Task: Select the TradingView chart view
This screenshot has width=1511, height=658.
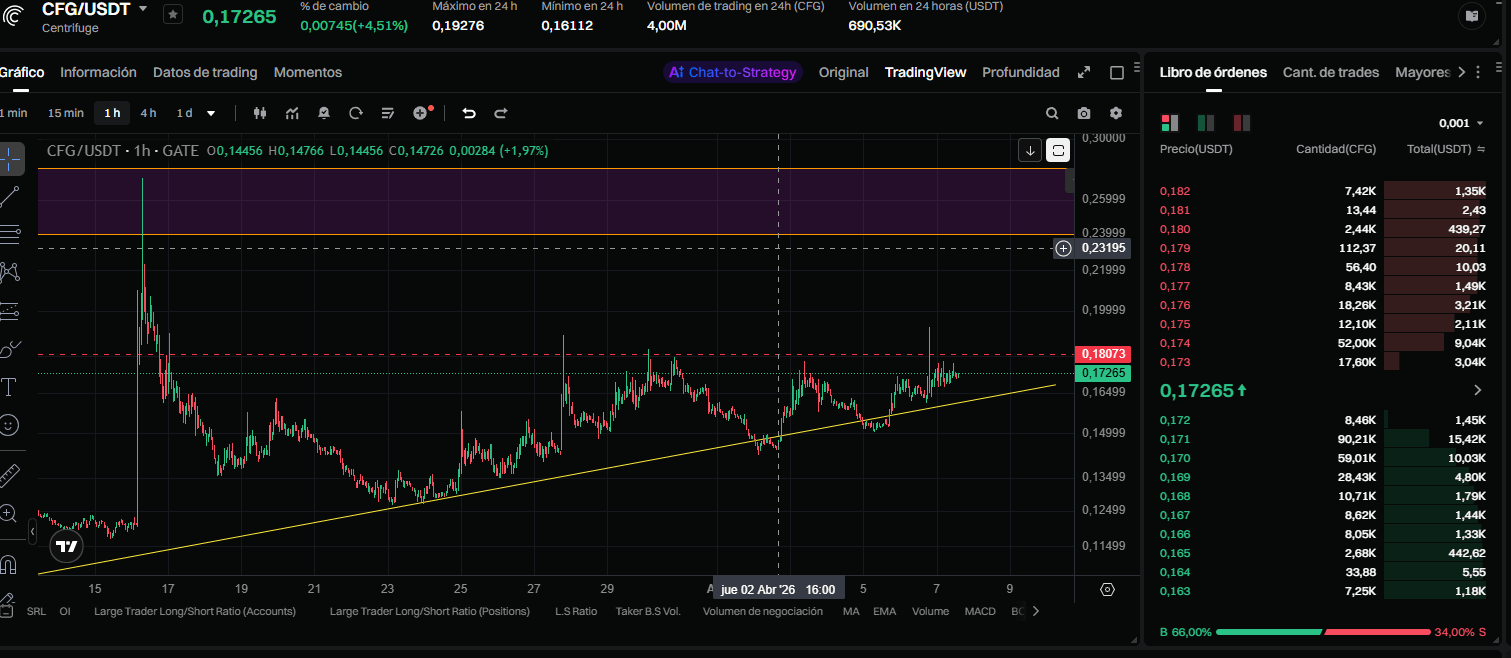Action: (x=926, y=72)
